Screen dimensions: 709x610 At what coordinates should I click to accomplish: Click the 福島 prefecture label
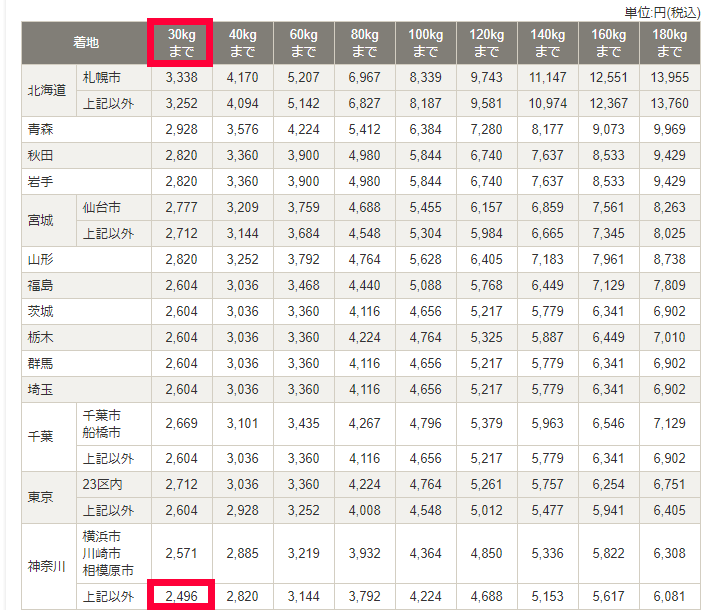point(41,285)
